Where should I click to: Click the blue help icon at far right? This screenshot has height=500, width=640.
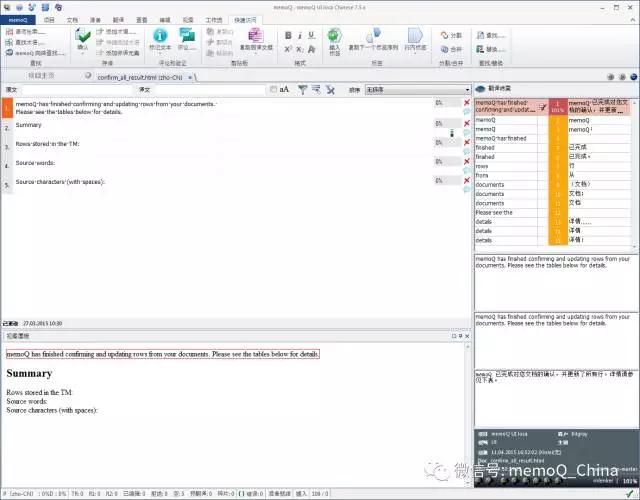point(633,77)
